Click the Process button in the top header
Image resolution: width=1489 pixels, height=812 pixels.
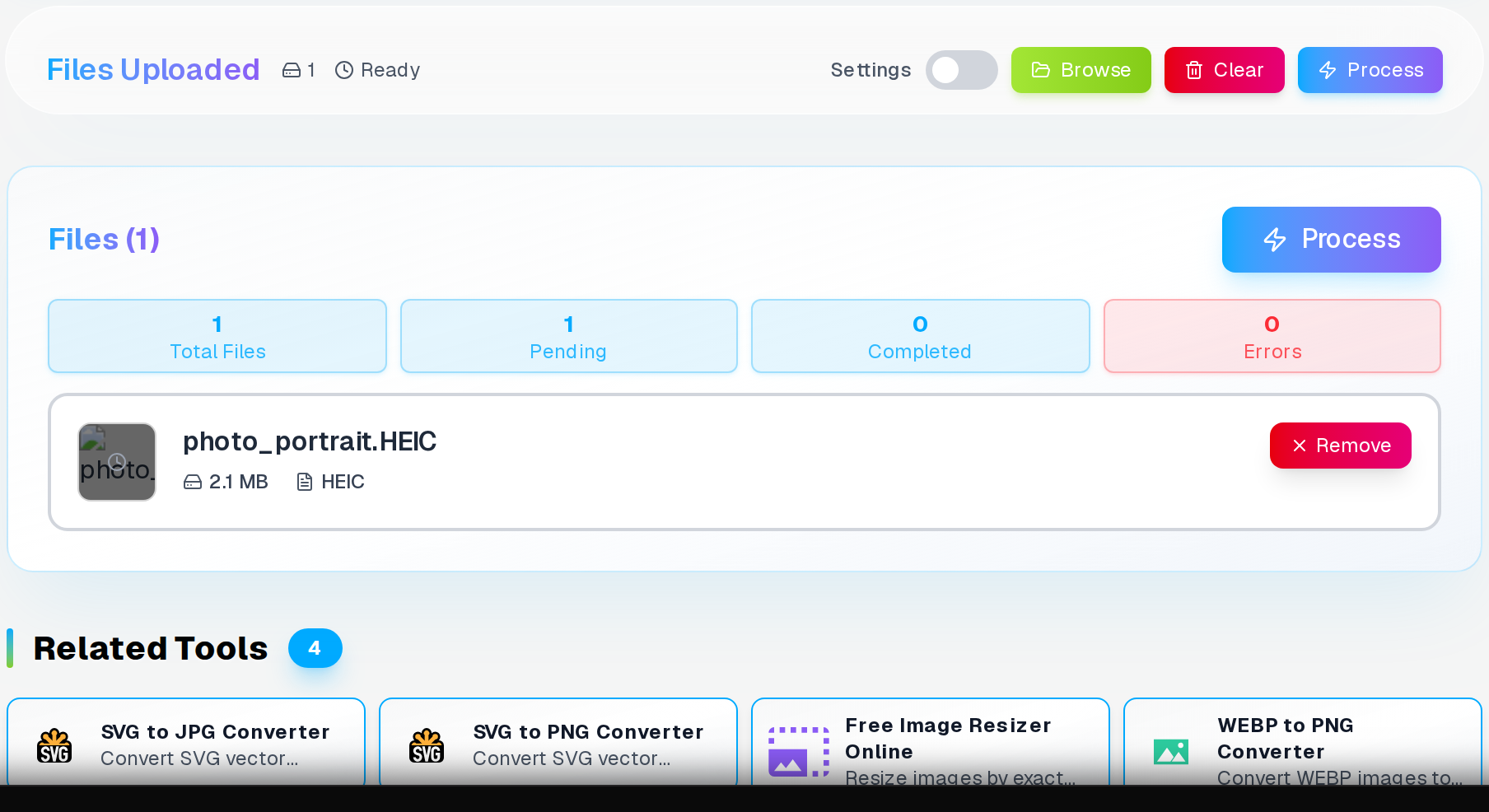[1370, 70]
